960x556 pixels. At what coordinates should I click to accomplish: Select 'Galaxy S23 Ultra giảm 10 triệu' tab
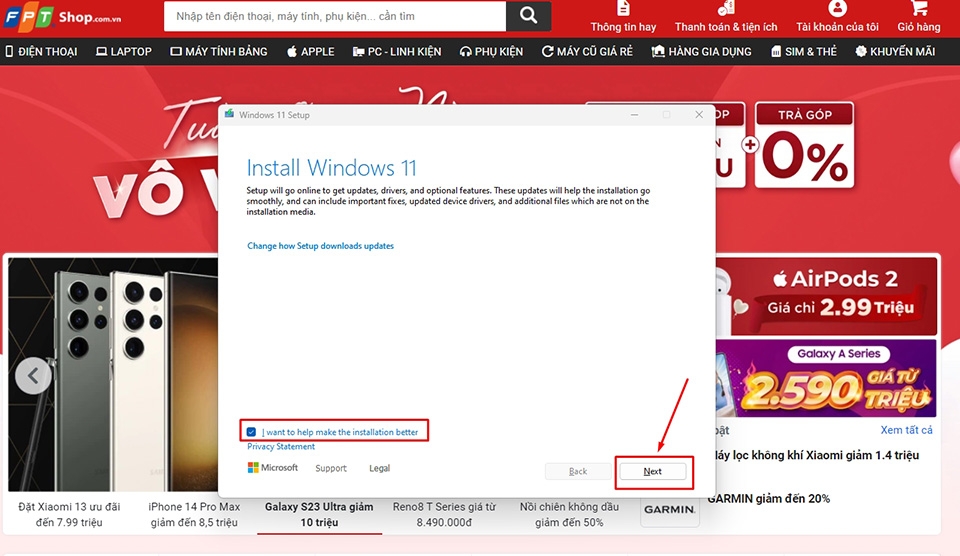(319, 514)
